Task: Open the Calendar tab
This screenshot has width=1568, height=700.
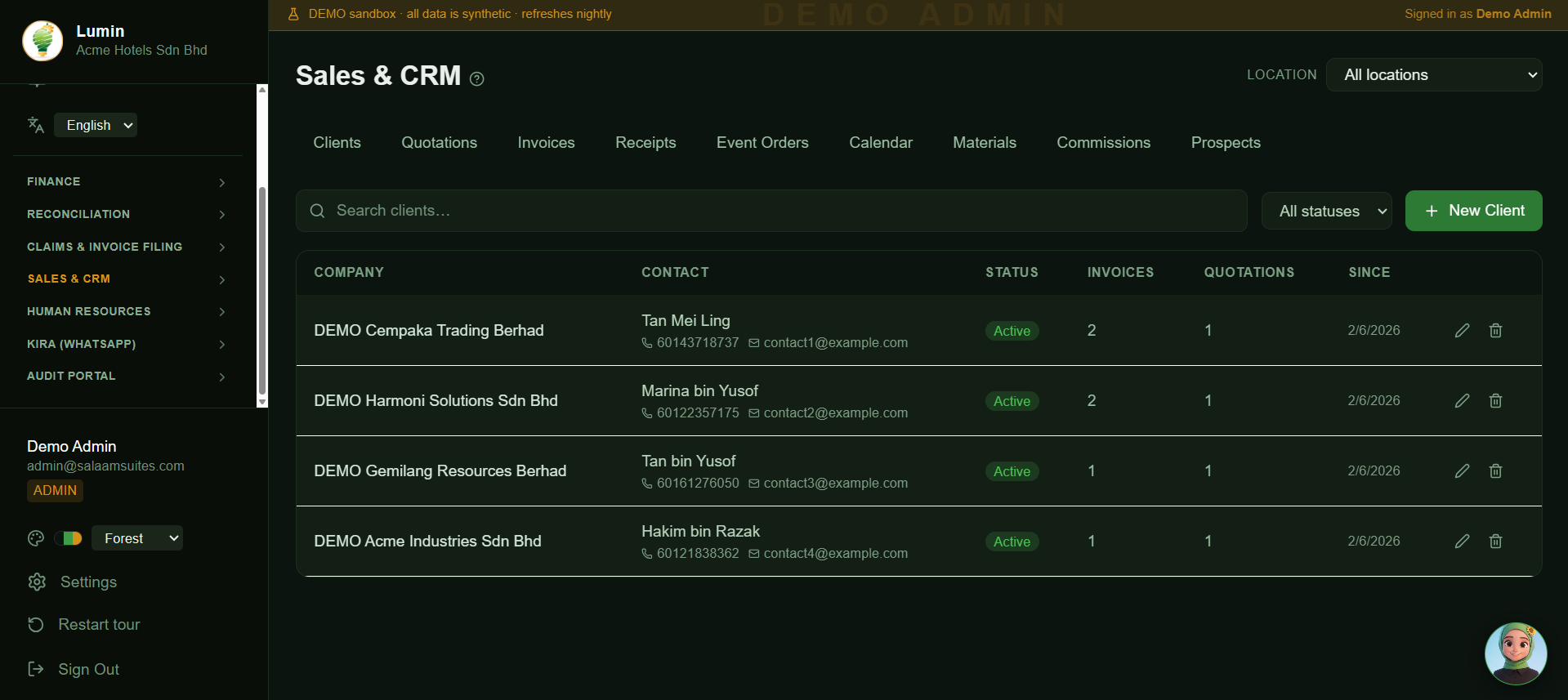Action: 881,142
